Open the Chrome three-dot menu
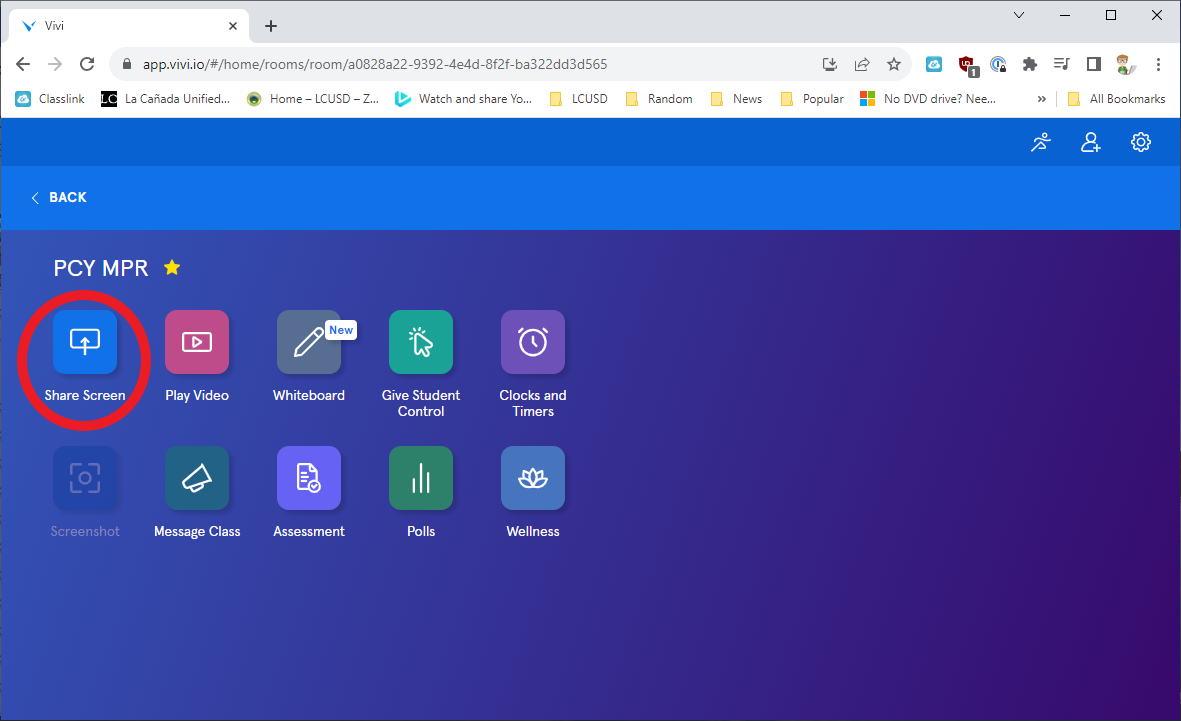The width and height of the screenshot is (1181, 721). [x=1158, y=64]
